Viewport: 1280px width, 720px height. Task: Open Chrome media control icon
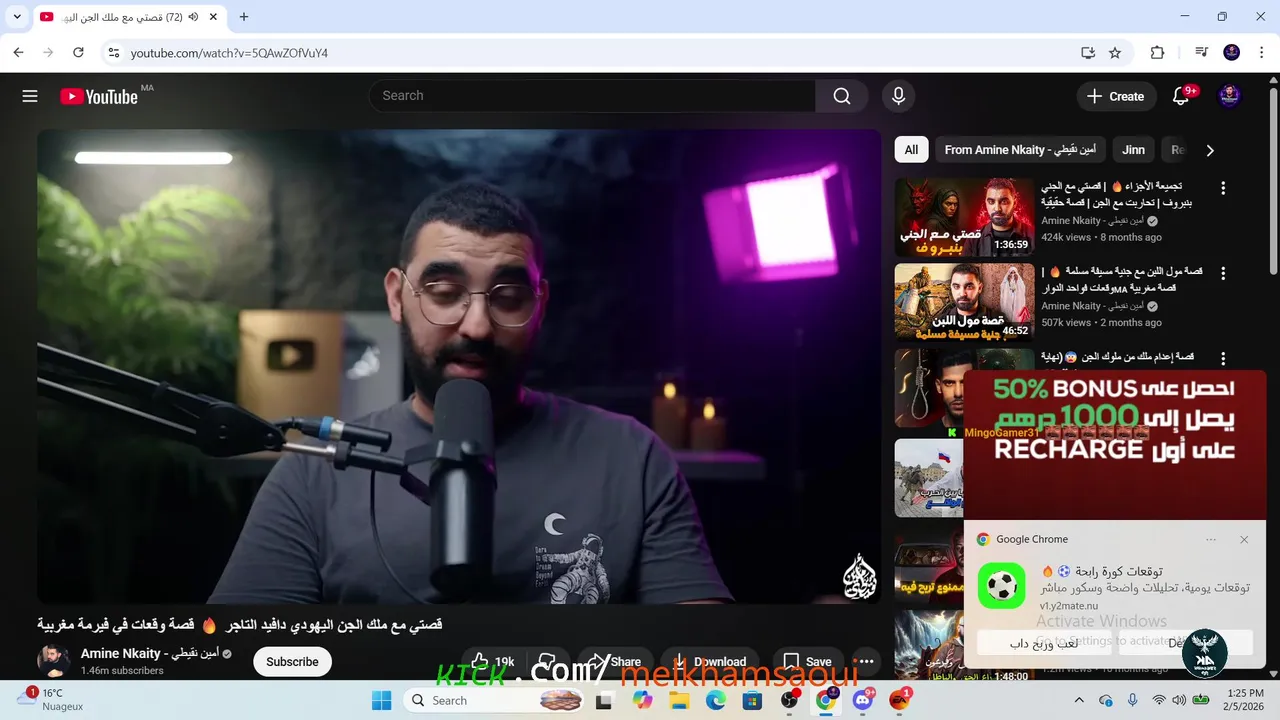[x=1201, y=53]
